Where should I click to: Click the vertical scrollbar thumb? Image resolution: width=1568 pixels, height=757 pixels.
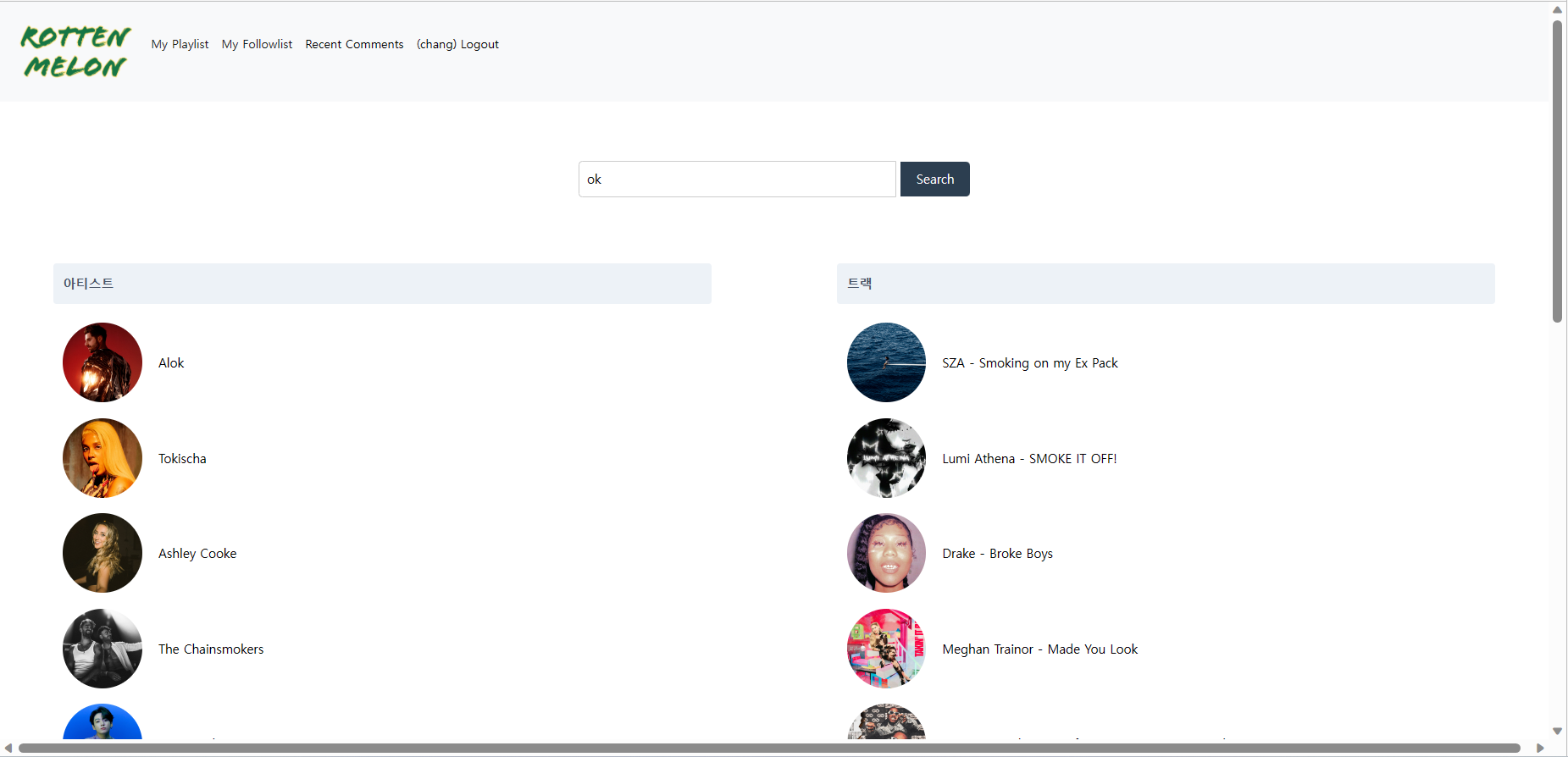click(1557, 171)
